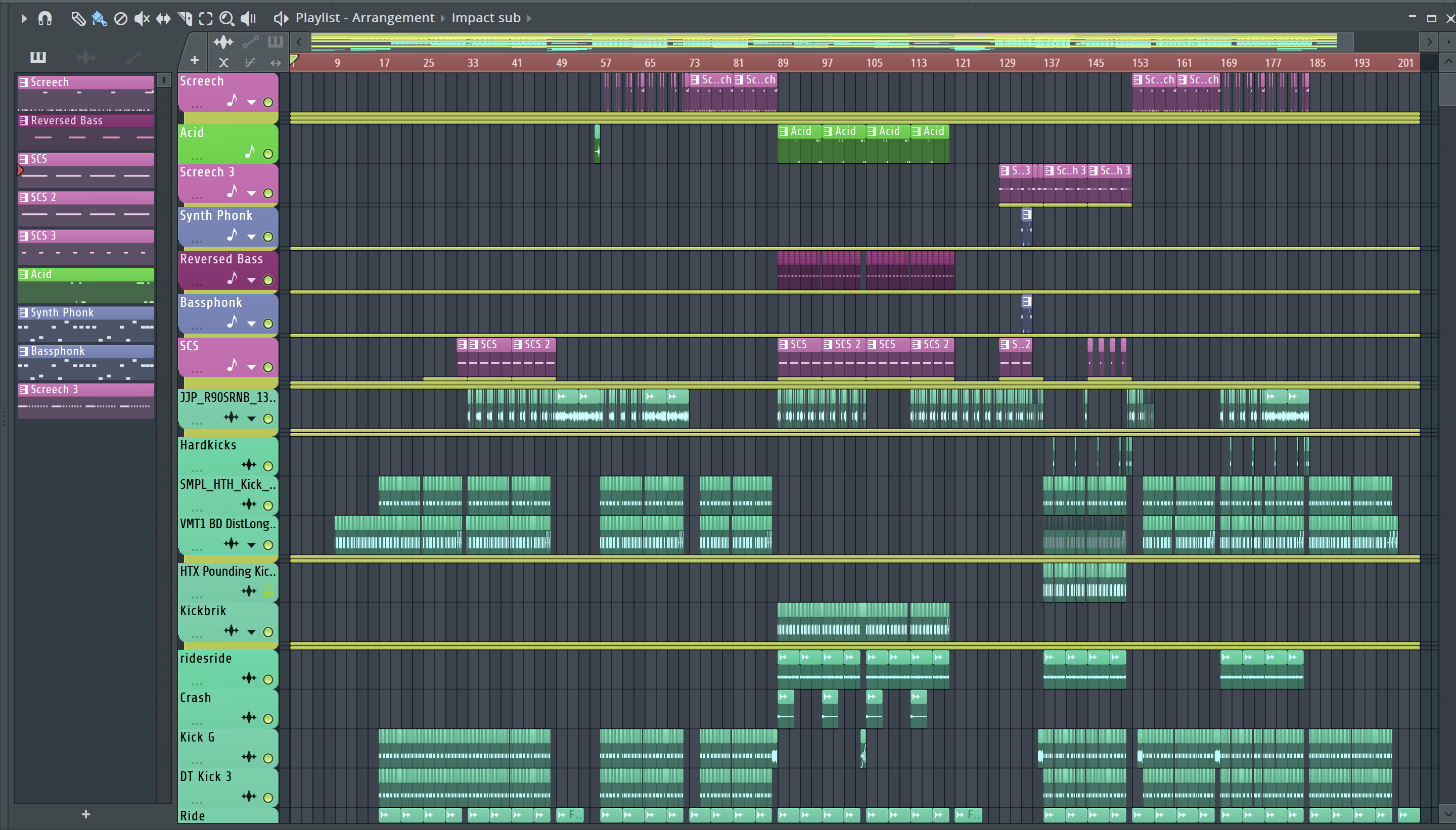The image size is (1456, 830).
Task: Select Reversed Bass pattern in picker
Action: click(x=85, y=132)
